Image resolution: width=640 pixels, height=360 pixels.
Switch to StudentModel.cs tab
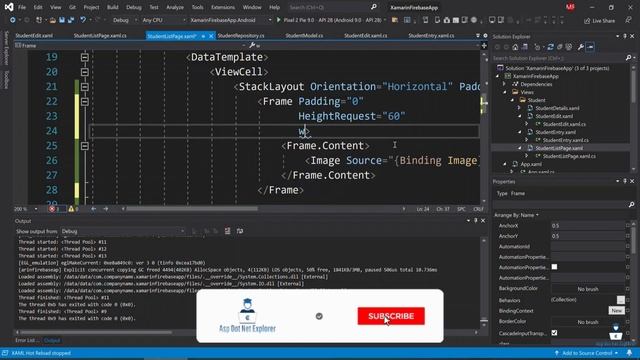pyautogui.click(x=304, y=36)
